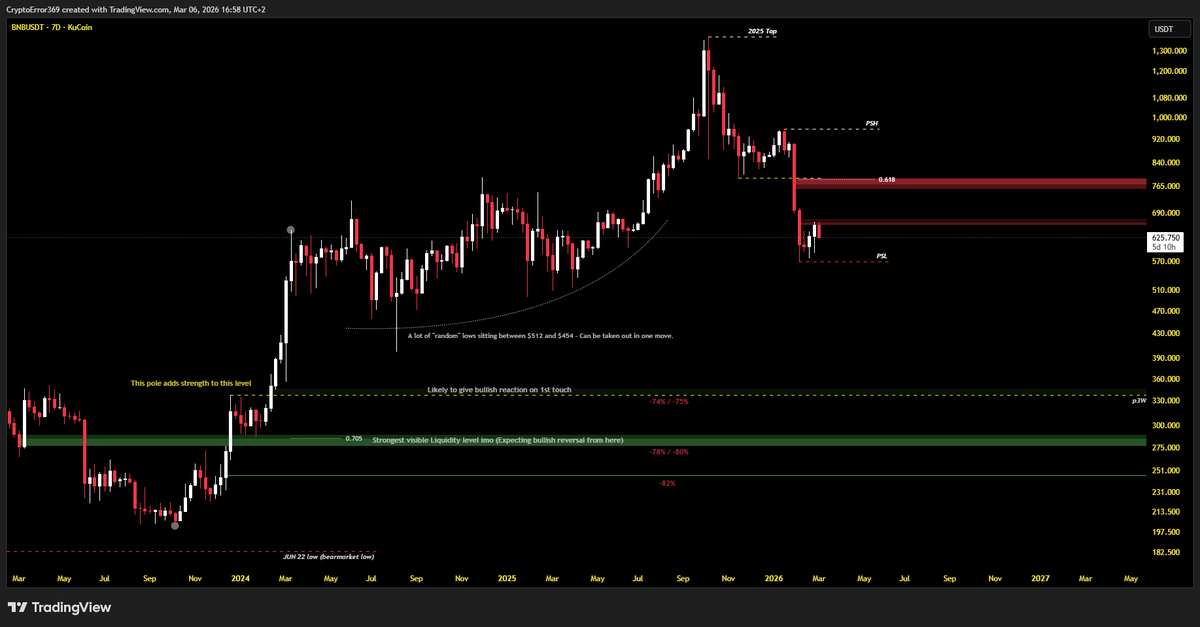Screen dimensions: 1200x627
Task: Select the "Likely to give bullish reaction" note
Action: 499,389
